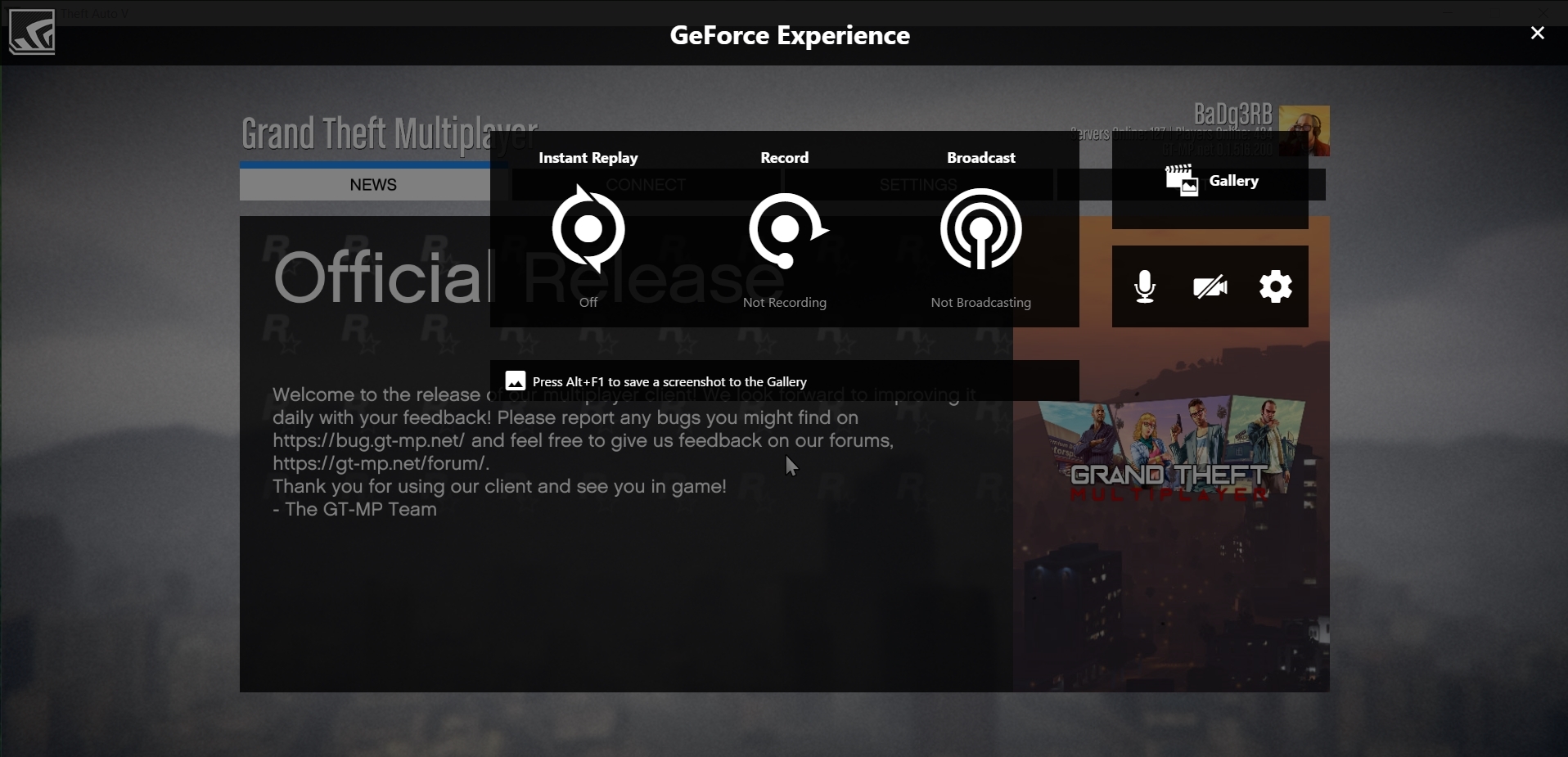The image size is (1568, 757).
Task: Switch to the dimmed SETTINGS tab
Action: tap(918, 185)
